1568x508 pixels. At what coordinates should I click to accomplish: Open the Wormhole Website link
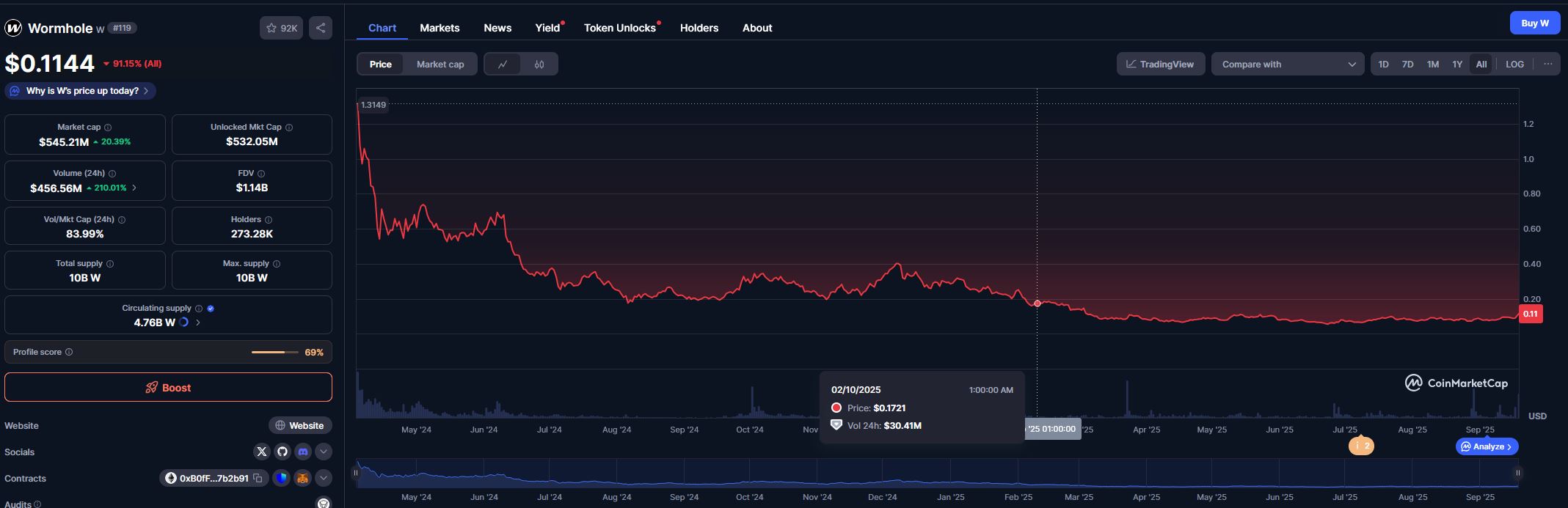pos(300,425)
